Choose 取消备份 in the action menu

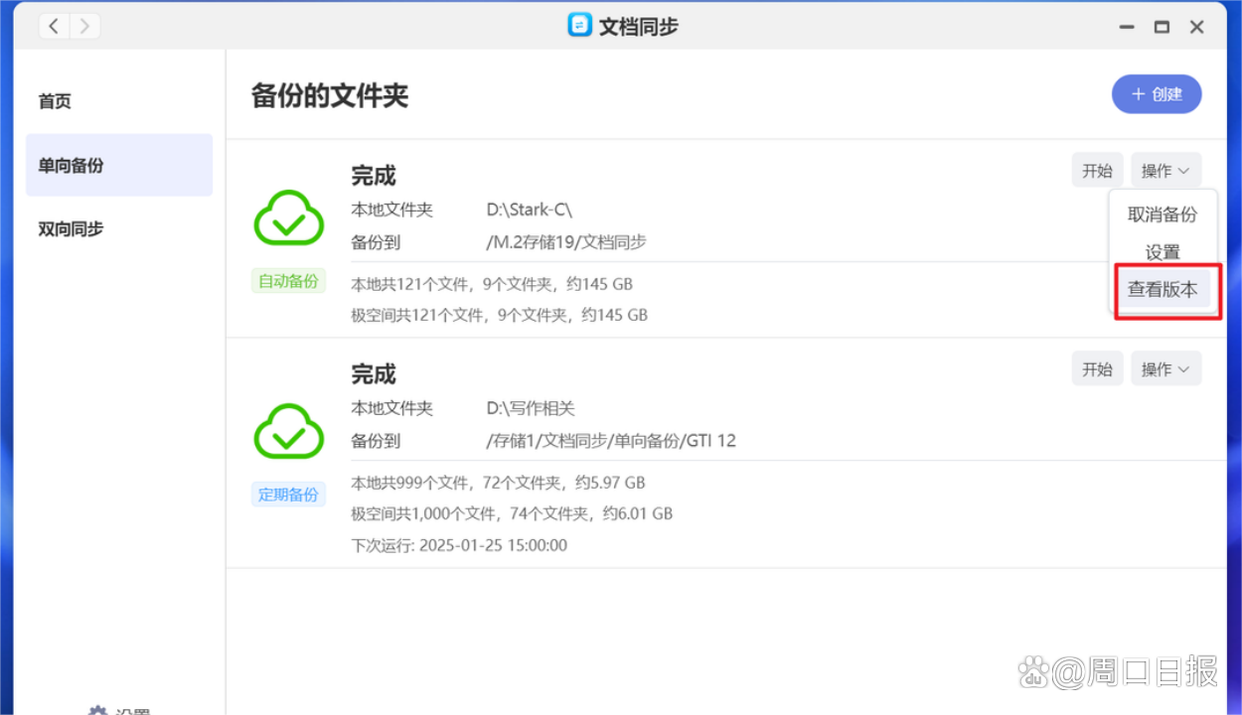(x=1163, y=215)
